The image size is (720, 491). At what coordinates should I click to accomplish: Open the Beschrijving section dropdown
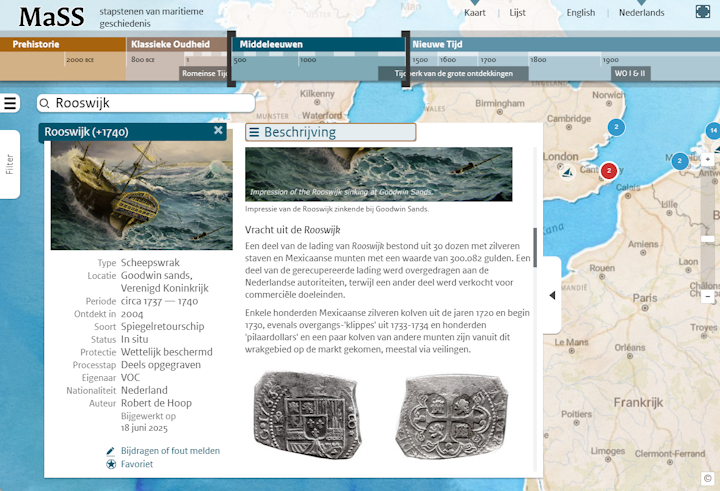pos(331,132)
